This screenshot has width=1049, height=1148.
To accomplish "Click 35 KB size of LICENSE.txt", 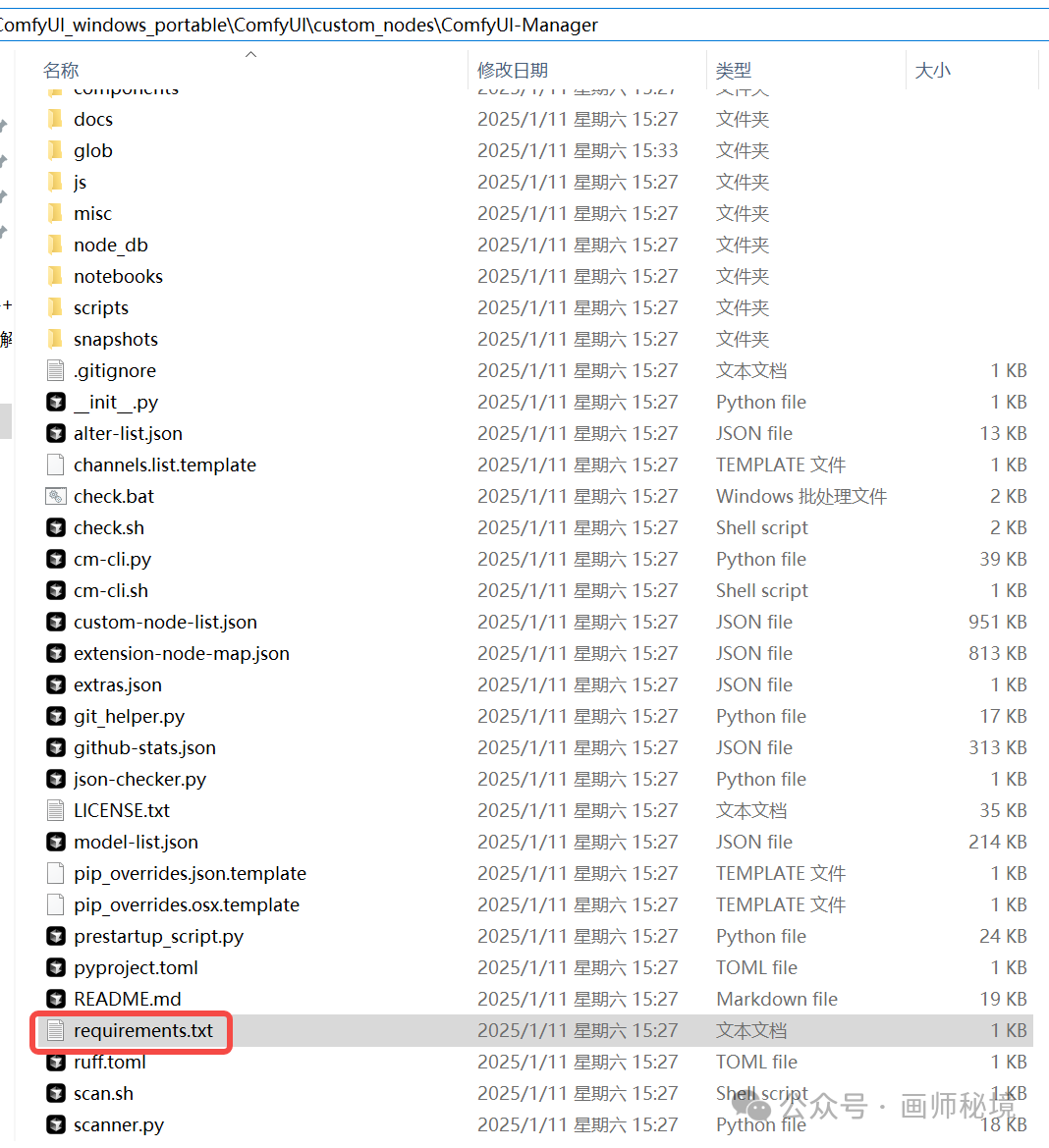I will click(x=1003, y=810).
